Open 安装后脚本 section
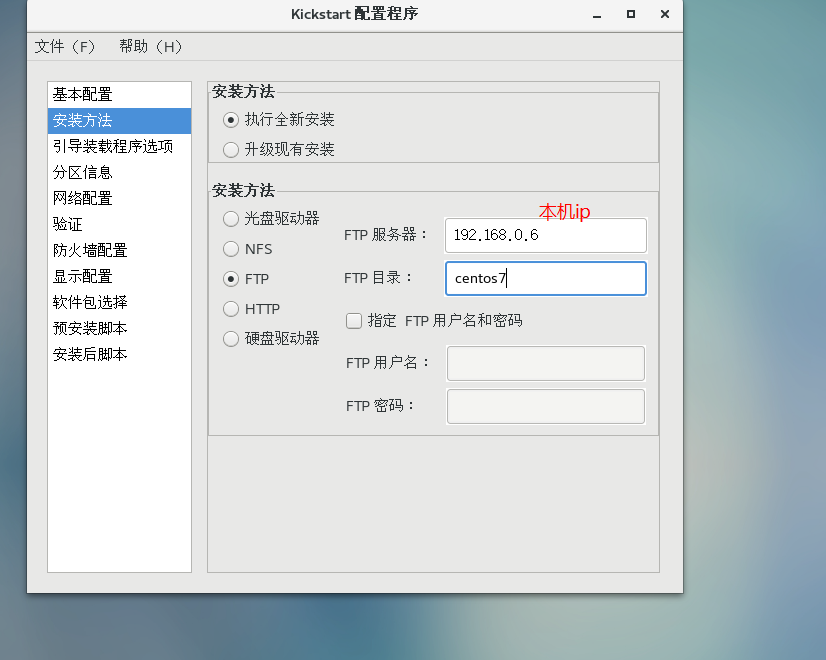The image size is (826, 660). click(120, 354)
